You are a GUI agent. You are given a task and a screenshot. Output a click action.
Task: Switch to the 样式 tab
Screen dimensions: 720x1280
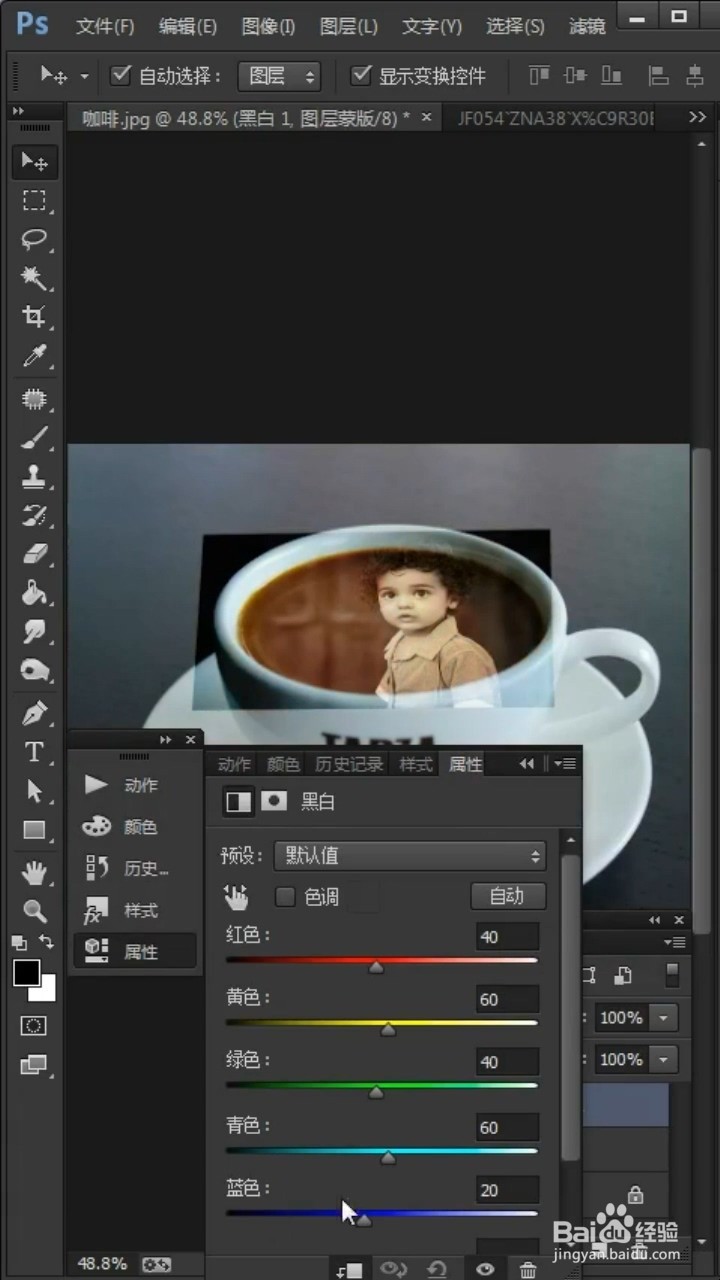click(416, 765)
